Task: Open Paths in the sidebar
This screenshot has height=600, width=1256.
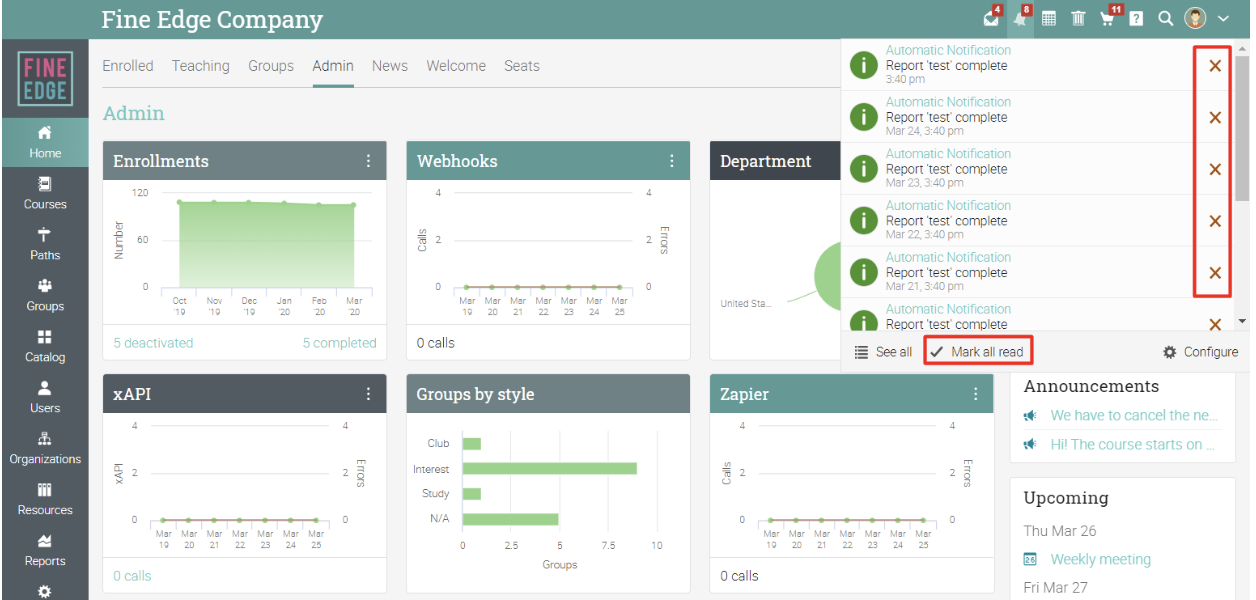Action: point(44,245)
